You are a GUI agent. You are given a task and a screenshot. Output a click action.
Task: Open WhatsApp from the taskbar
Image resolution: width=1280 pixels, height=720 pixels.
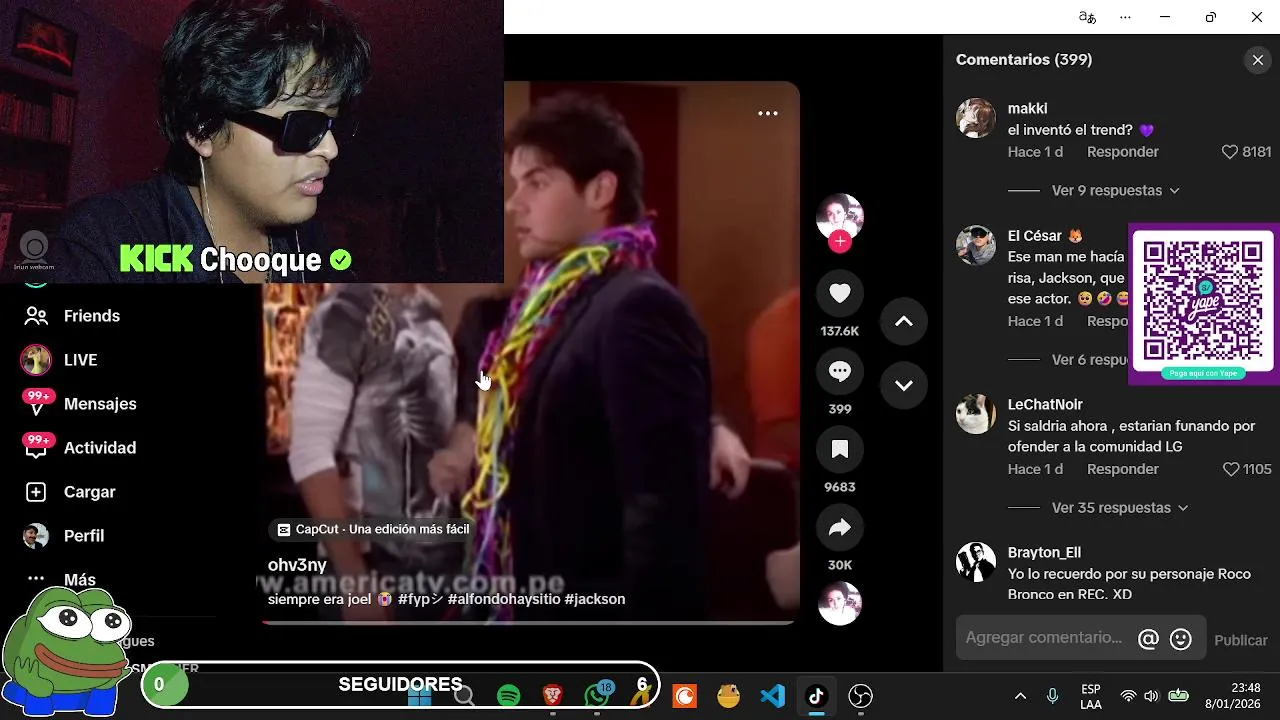598,695
